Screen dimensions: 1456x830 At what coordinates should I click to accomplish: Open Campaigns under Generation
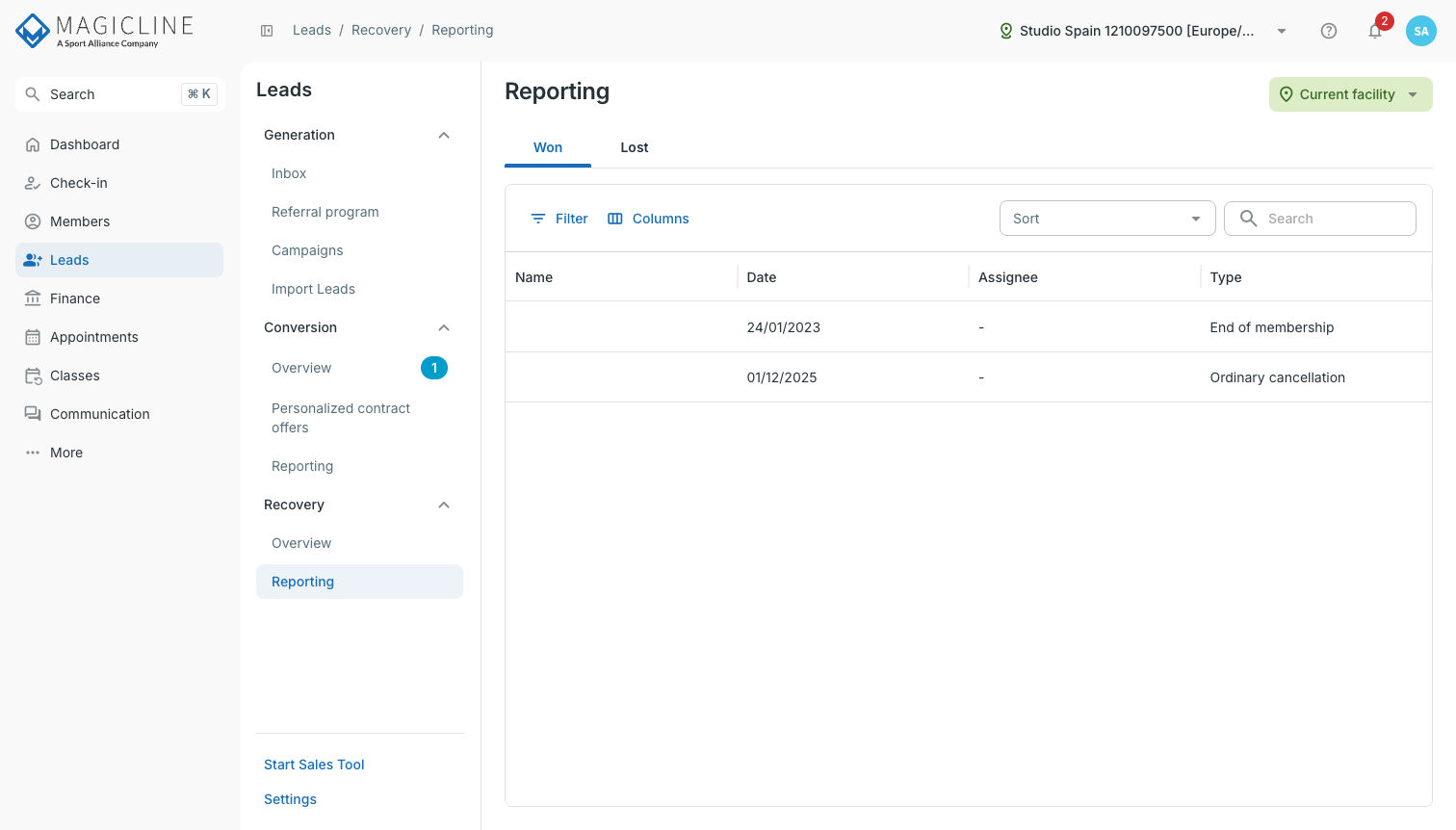307,250
